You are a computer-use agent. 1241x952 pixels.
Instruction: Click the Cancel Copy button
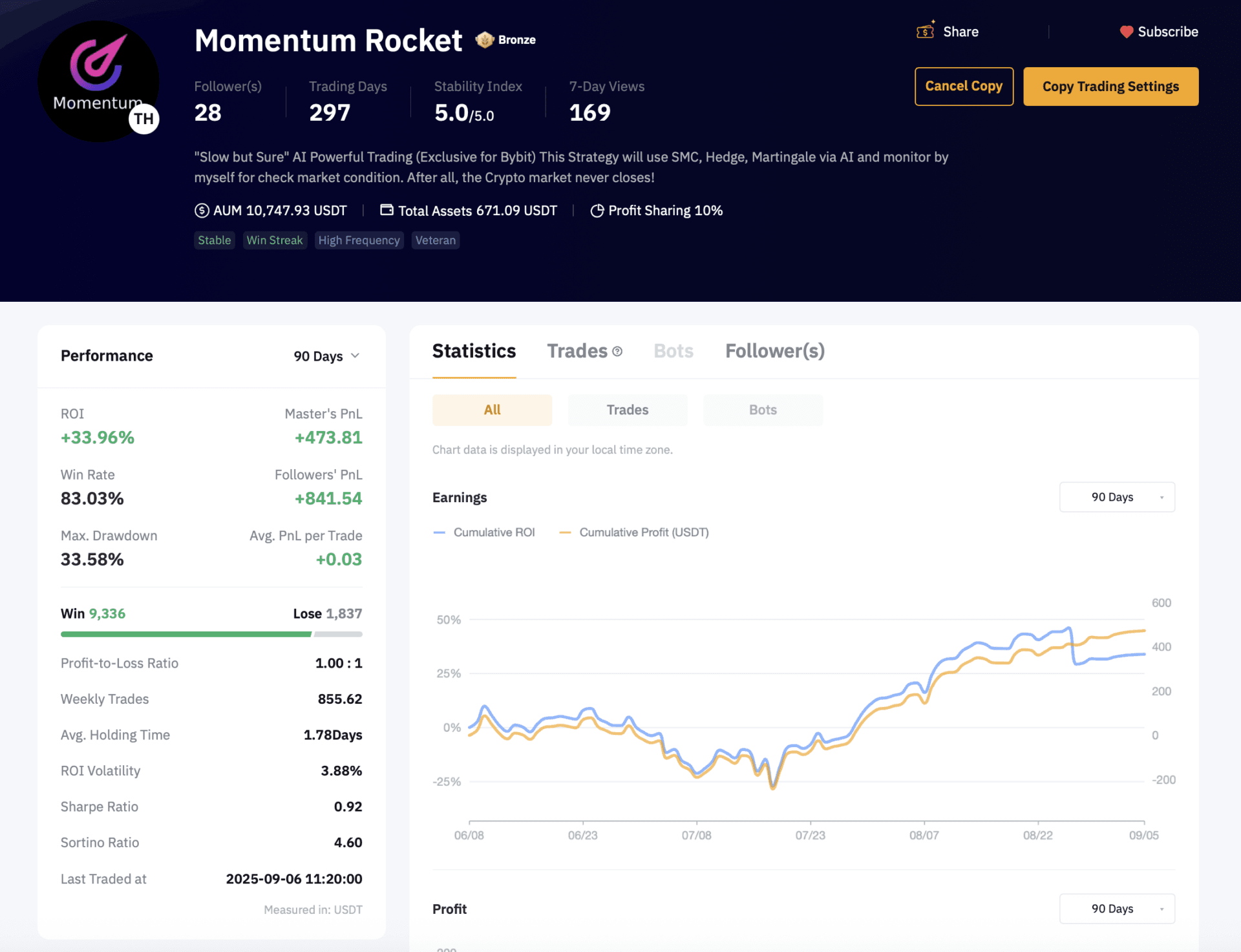(963, 86)
